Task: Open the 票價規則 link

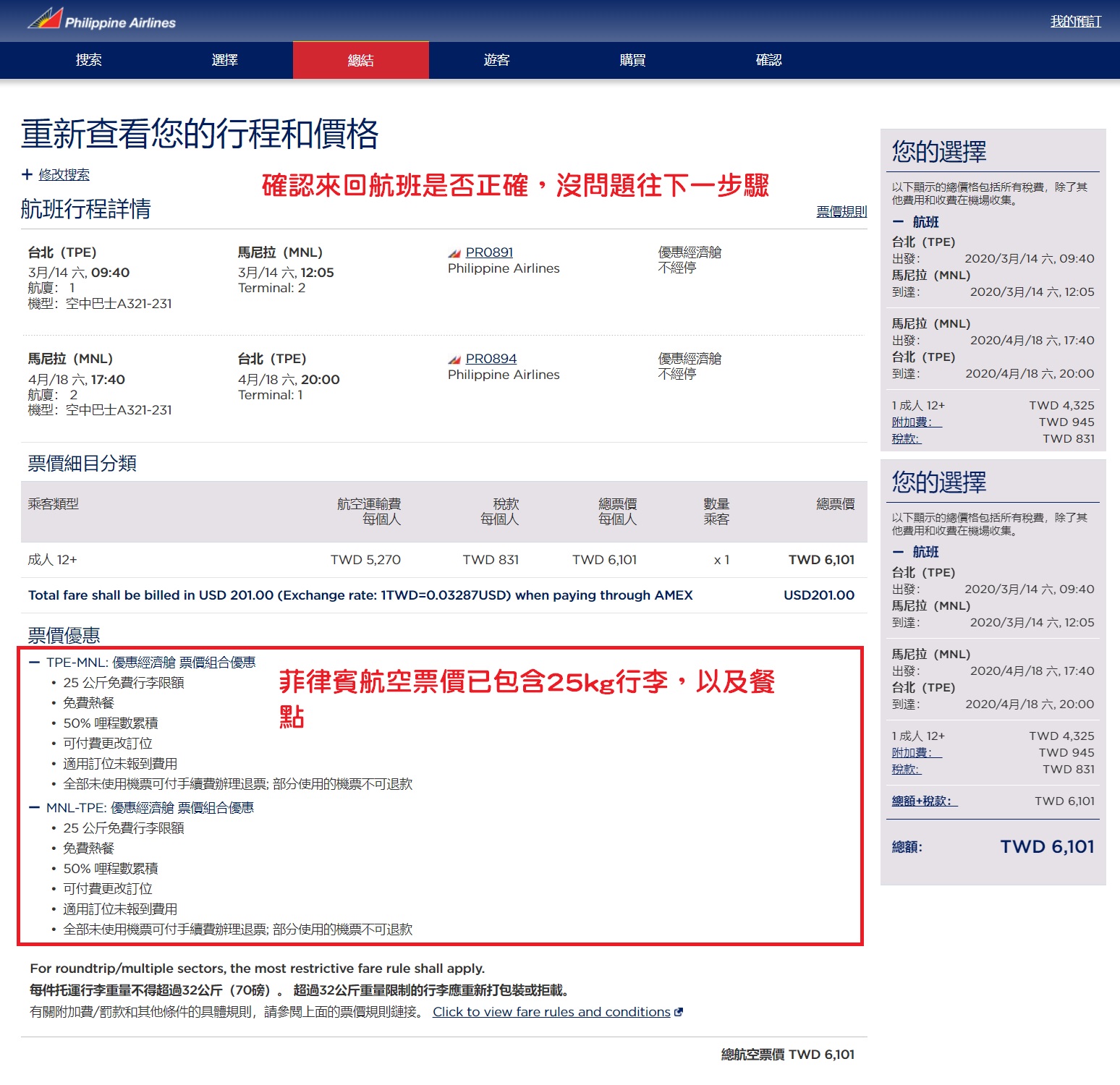Action: 841,211
